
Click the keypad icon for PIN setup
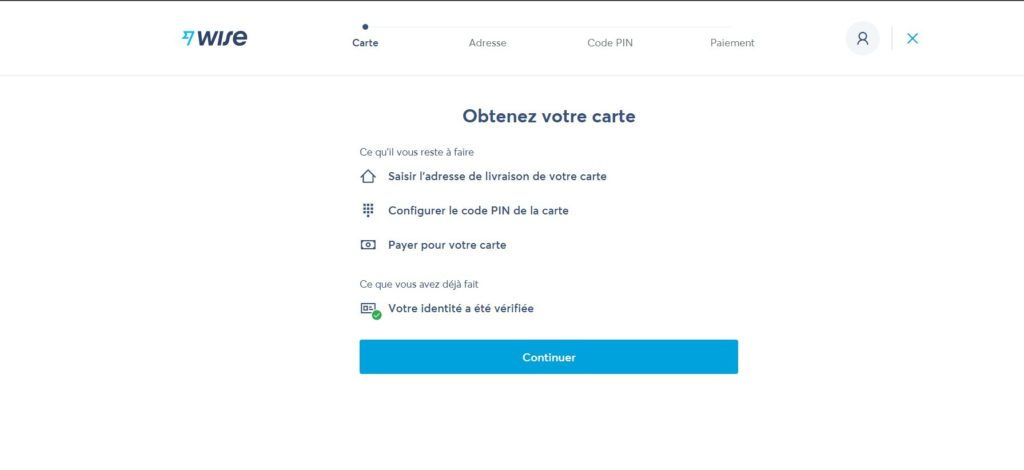[x=368, y=211]
